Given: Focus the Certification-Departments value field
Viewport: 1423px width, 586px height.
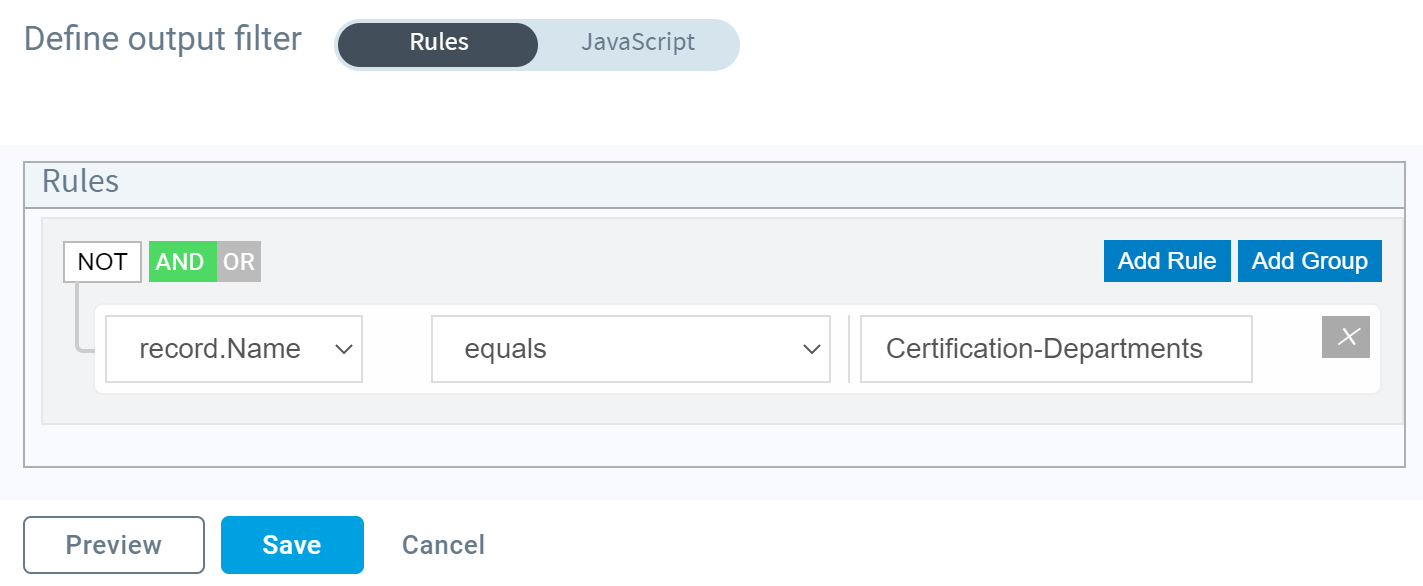Looking at the screenshot, I should [1056, 349].
